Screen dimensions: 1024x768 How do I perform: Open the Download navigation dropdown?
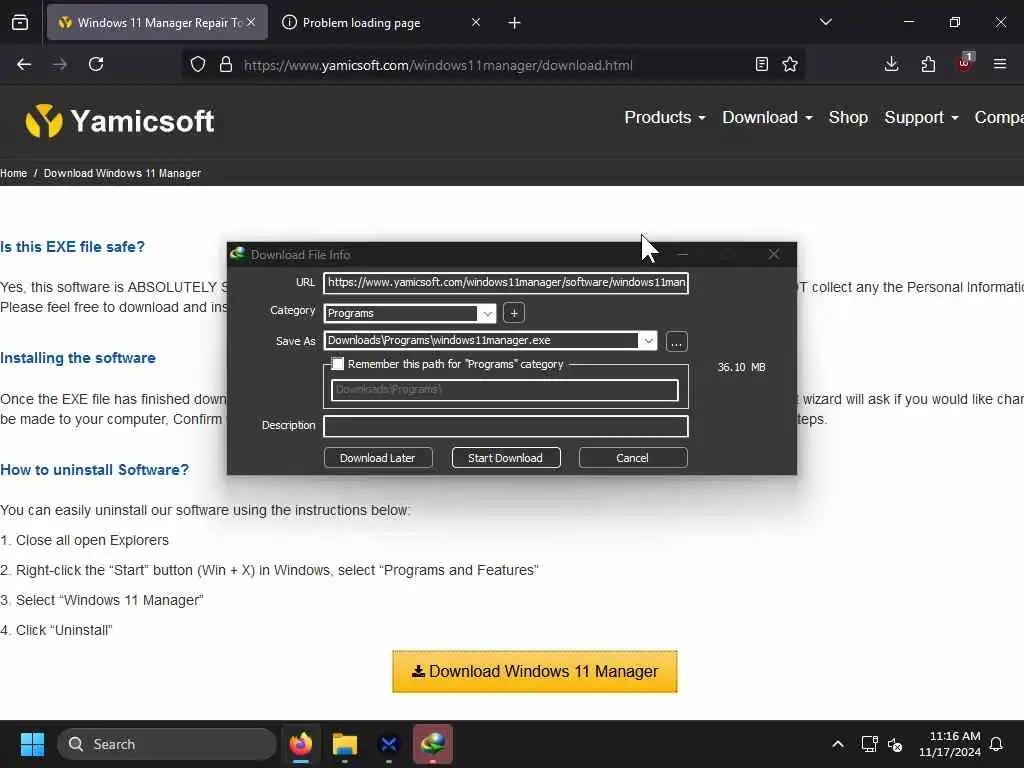(767, 118)
